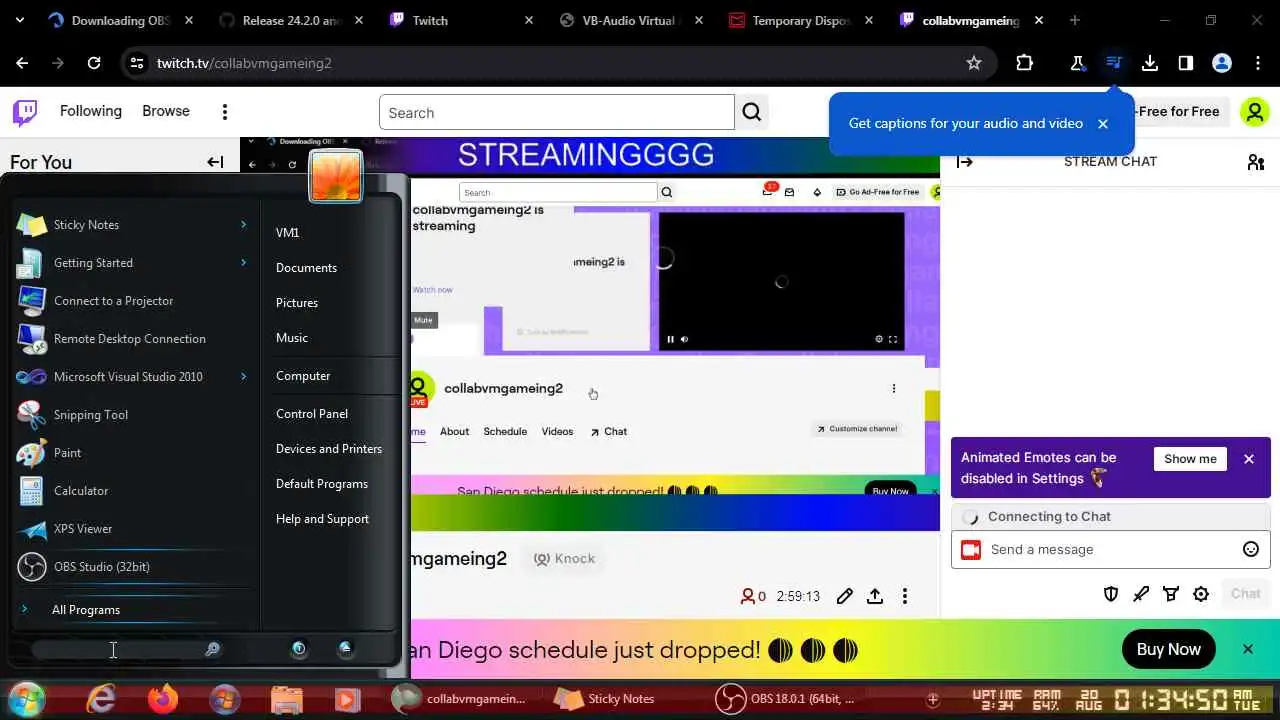The width and height of the screenshot is (1280, 720).
Task: Click the Send a message chat field
Action: 1110,549
